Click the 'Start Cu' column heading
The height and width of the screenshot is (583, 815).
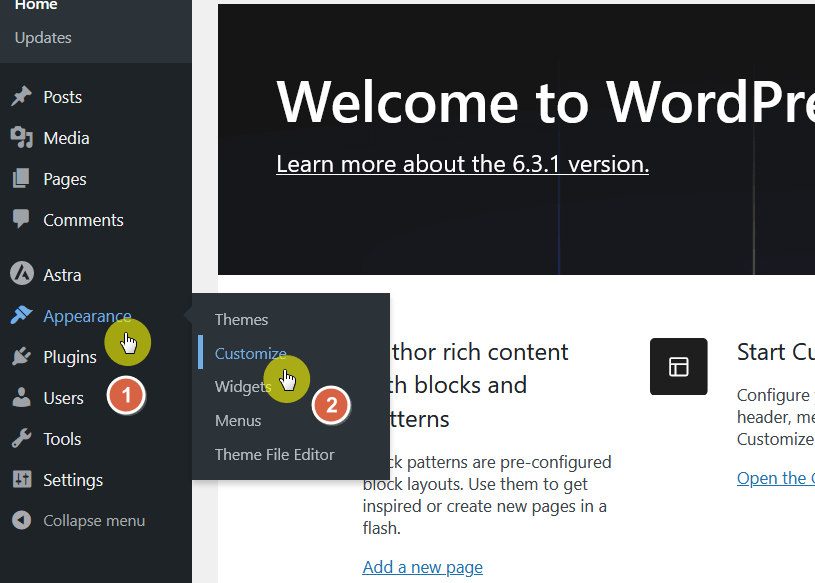[x=775, y=352]
